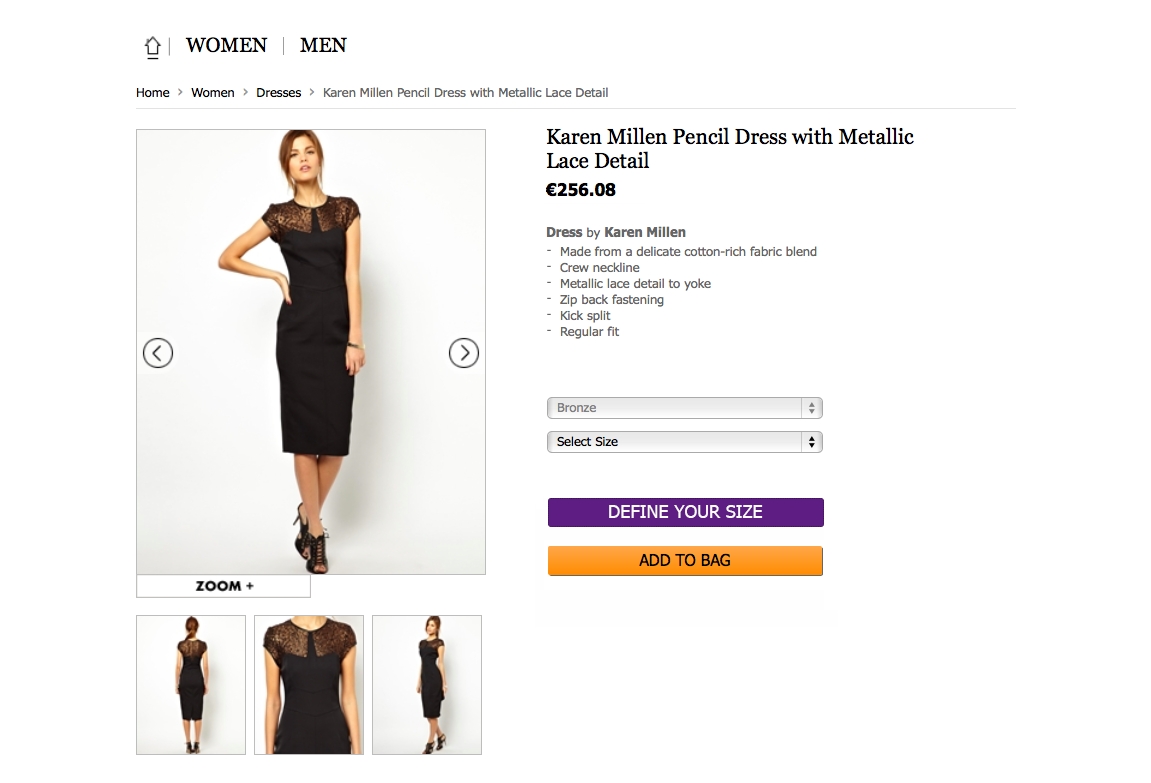Image resolution: width=1151 pixels, height=783 pixels.
Task: Select the side view dress thumbnail
Action: (x=427, y=684)
